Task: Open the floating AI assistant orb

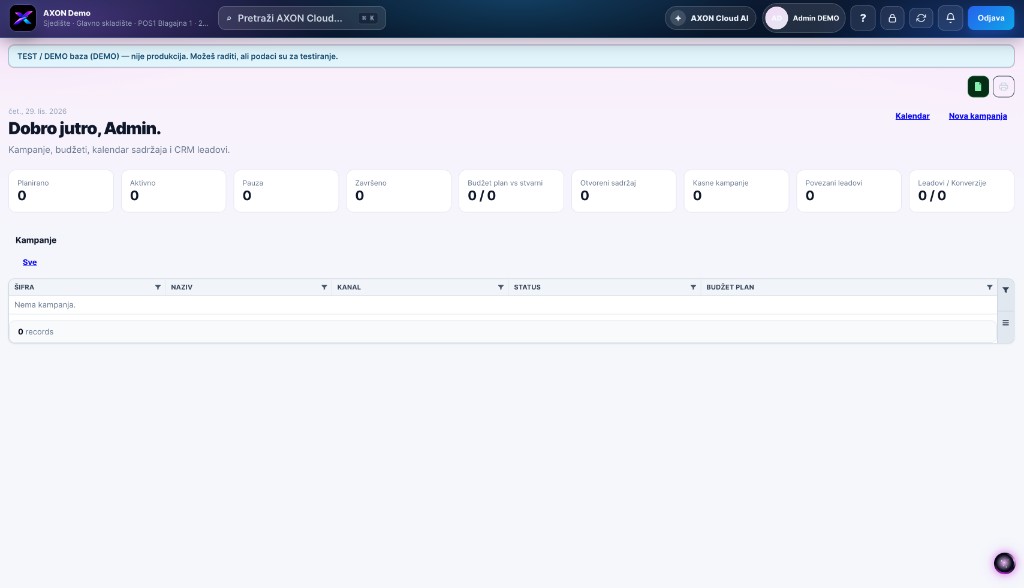Action: coord(1004,563)
